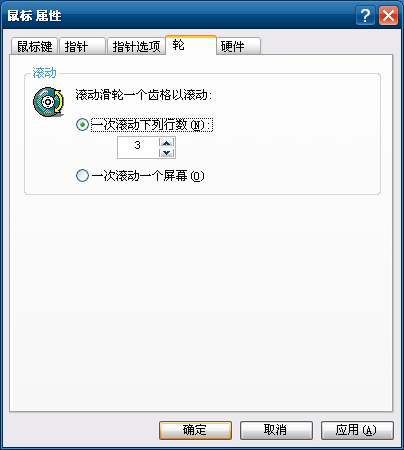Decrease scroll lines with down arrow
This screenshot has height=450, width=404.
(167, 153)
